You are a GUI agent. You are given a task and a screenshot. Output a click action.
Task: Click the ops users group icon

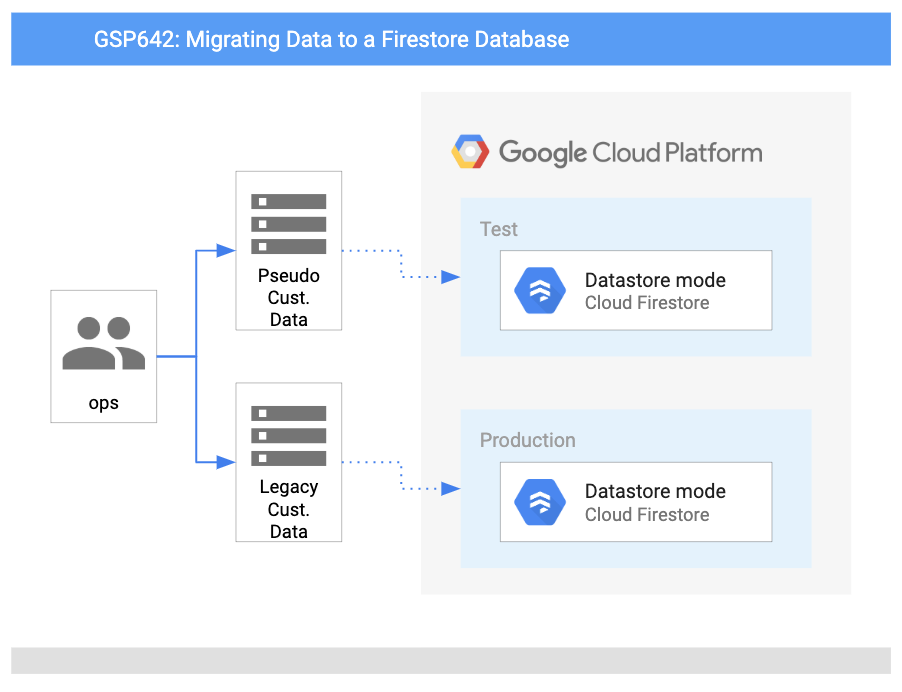coord(104,343)
